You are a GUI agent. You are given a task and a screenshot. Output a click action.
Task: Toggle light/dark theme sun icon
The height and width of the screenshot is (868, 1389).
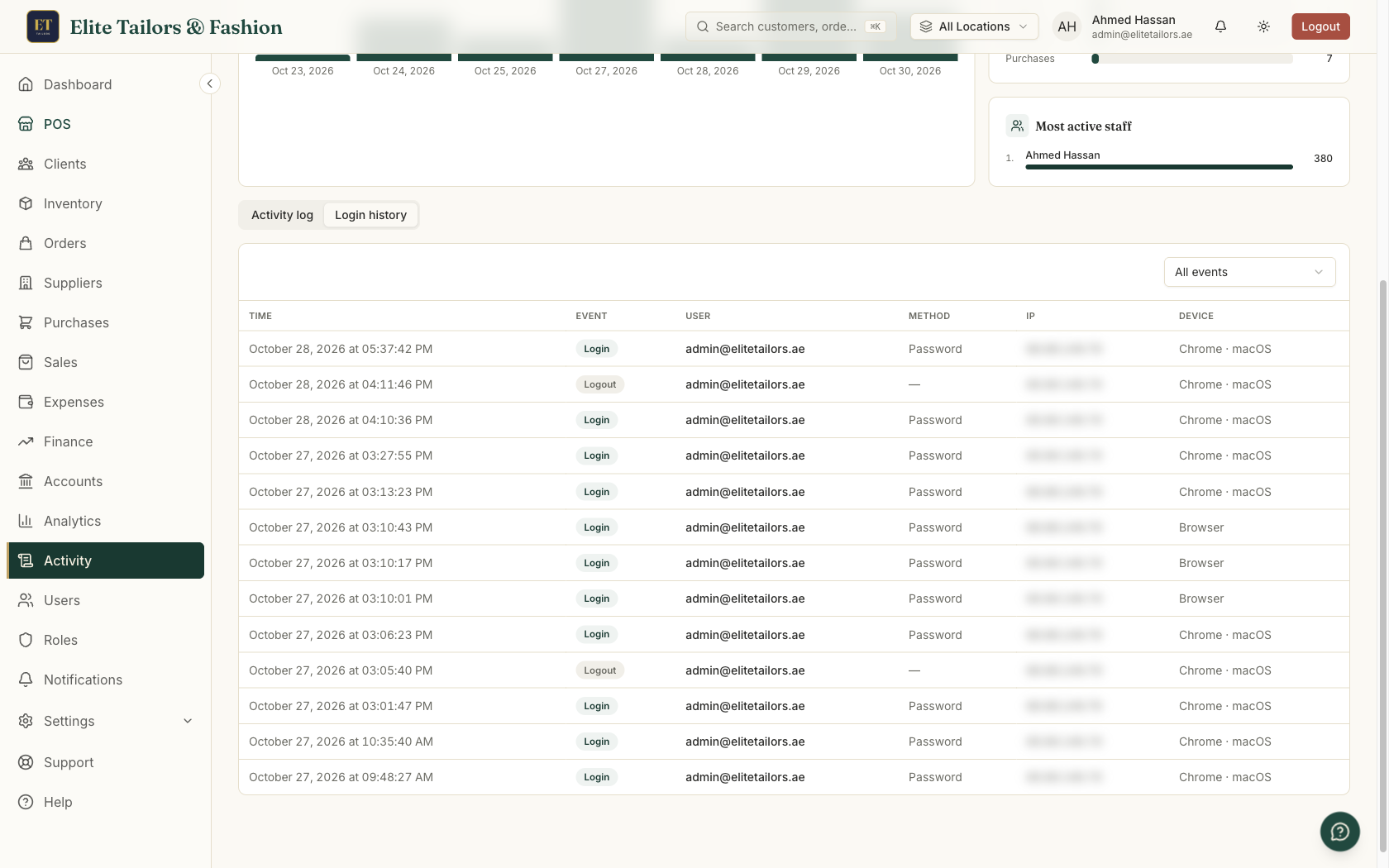tap(1263, 26)
